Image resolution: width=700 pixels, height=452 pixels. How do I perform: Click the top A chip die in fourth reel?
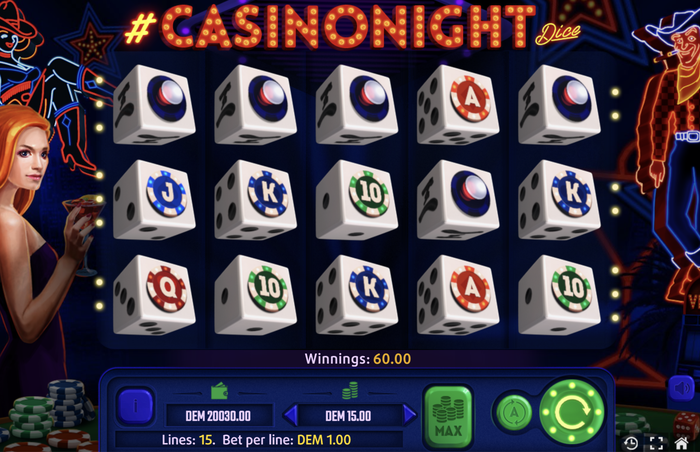pyautogui.click(x=458, y=105)
